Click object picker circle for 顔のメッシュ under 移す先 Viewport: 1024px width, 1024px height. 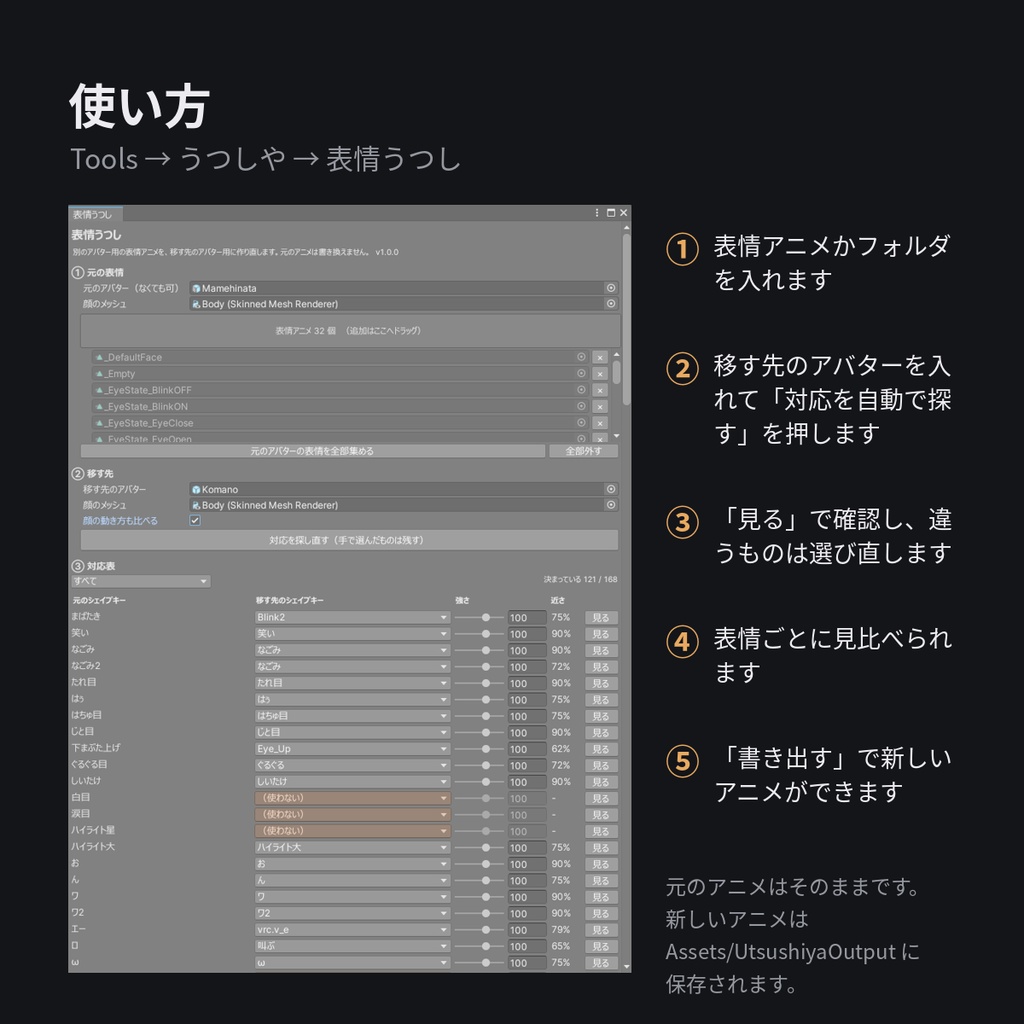611,505
